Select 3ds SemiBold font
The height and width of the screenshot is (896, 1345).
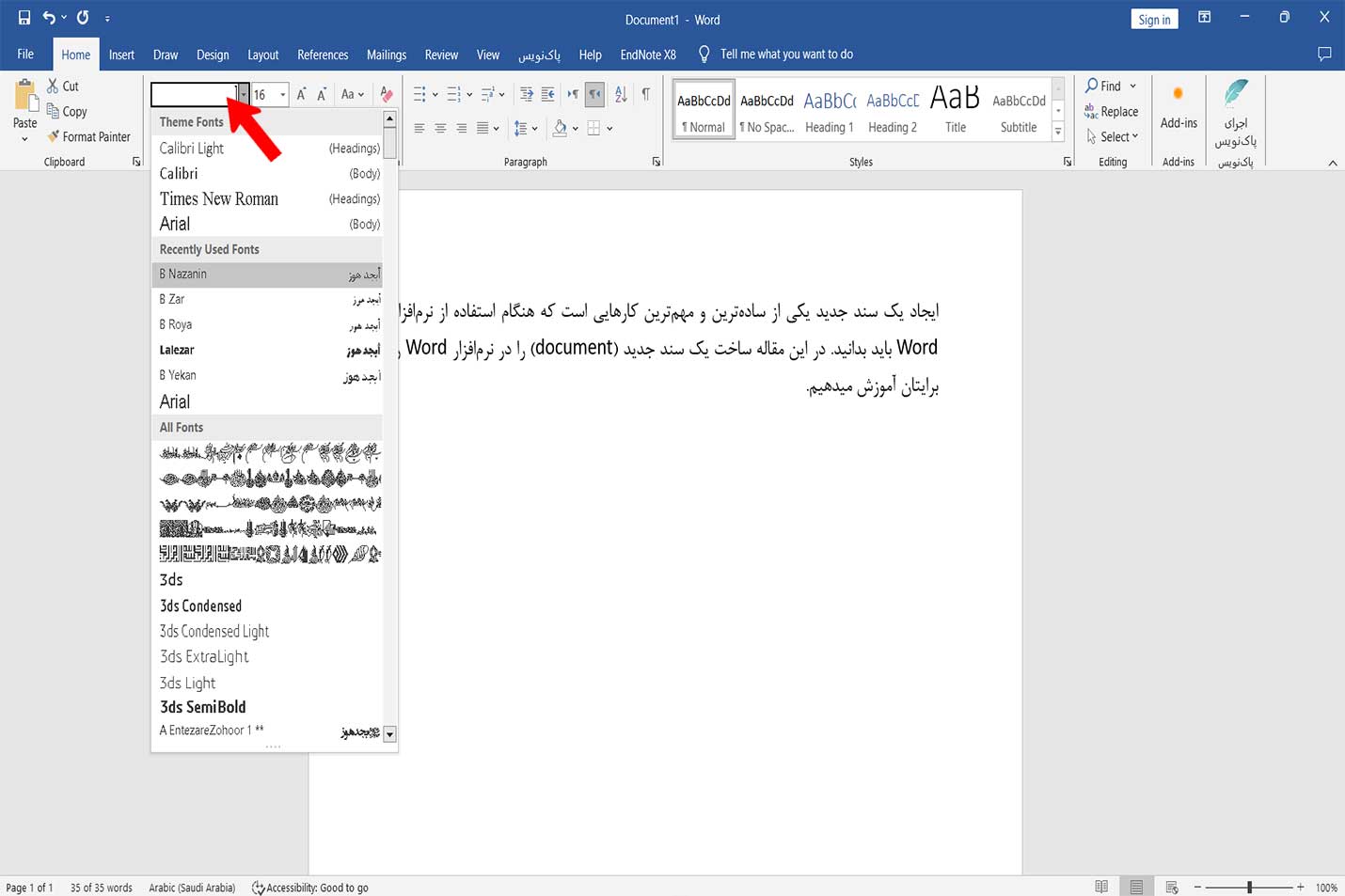[267, 707]
